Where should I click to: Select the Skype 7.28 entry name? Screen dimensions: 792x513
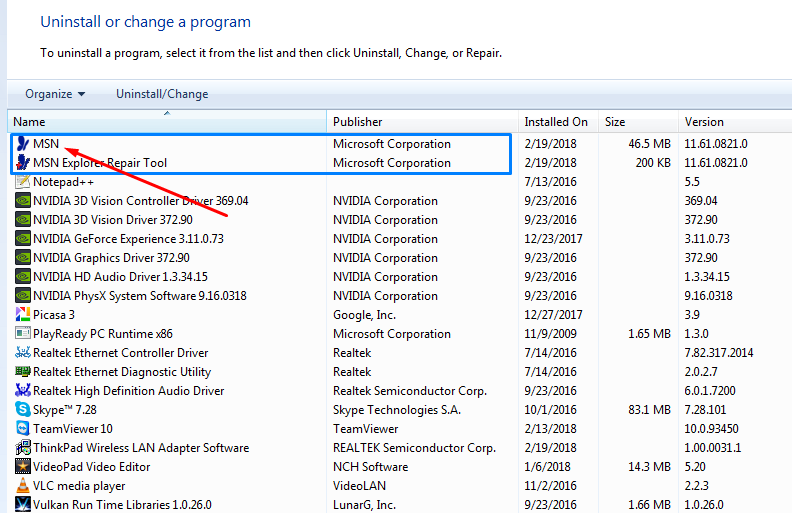click(x=65, y=410)
